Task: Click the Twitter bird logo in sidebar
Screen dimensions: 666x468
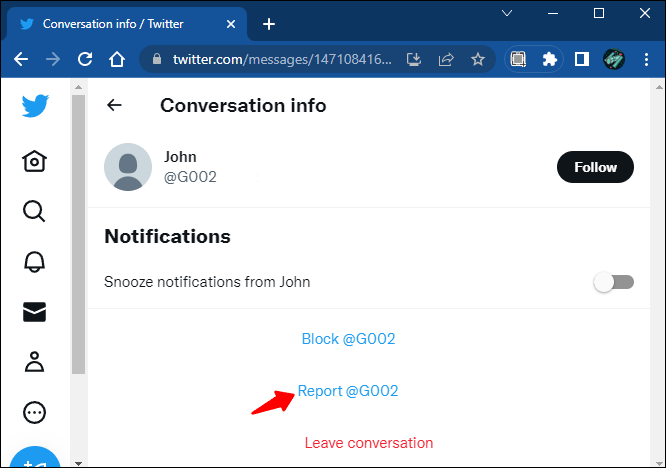Action: point(35,106)
